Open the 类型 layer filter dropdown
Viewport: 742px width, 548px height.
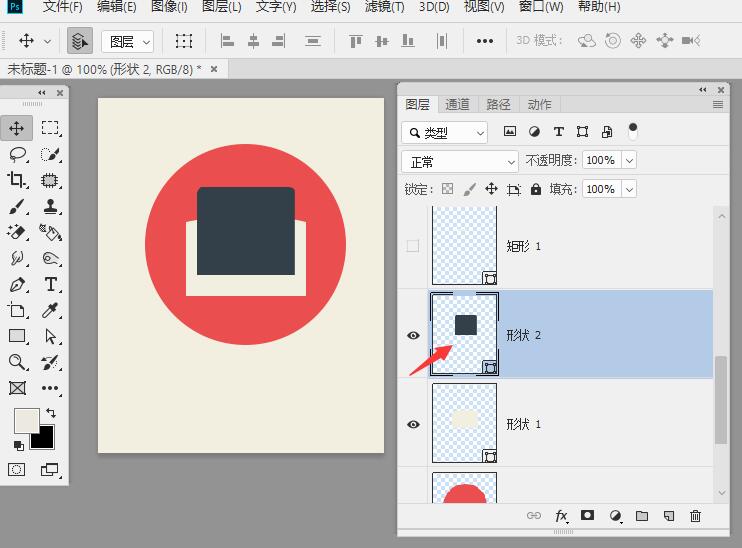(445, 132)
